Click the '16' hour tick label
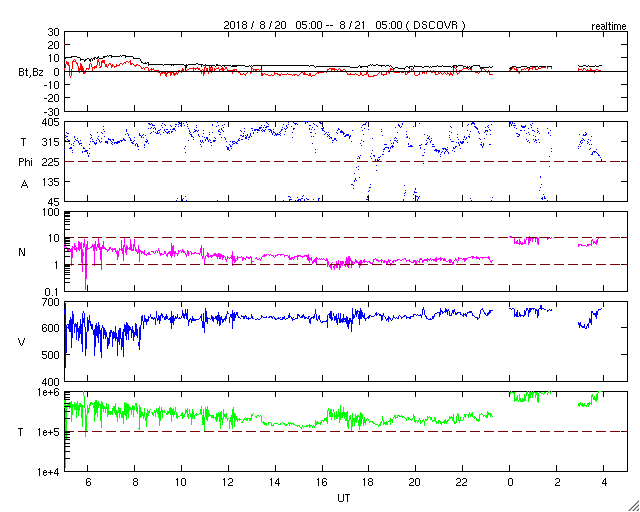This screenshot has height=512, width=640. click(x=322, y=483)
